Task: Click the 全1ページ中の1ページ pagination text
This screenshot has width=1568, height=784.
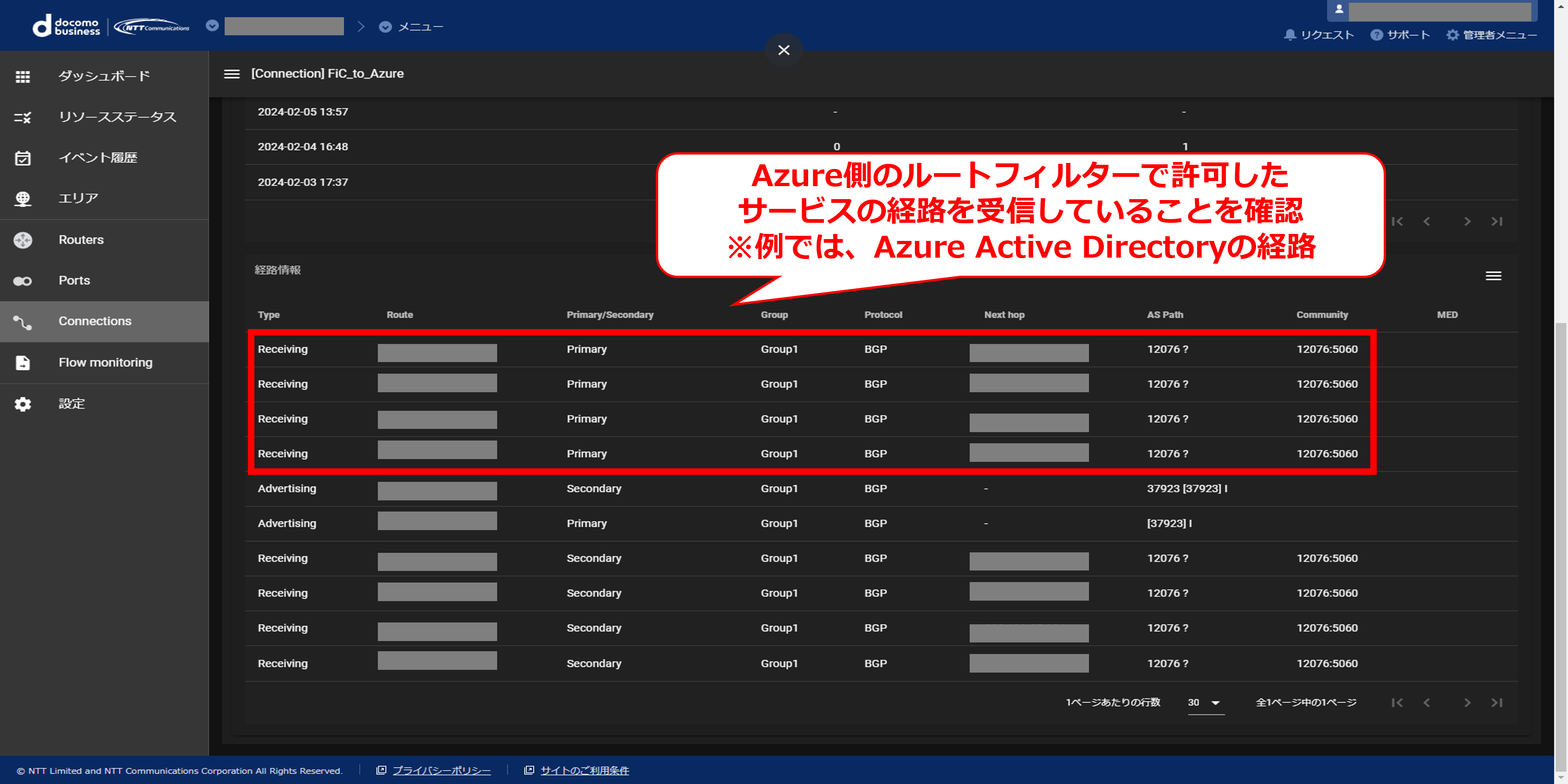Action: [1306, 702]
